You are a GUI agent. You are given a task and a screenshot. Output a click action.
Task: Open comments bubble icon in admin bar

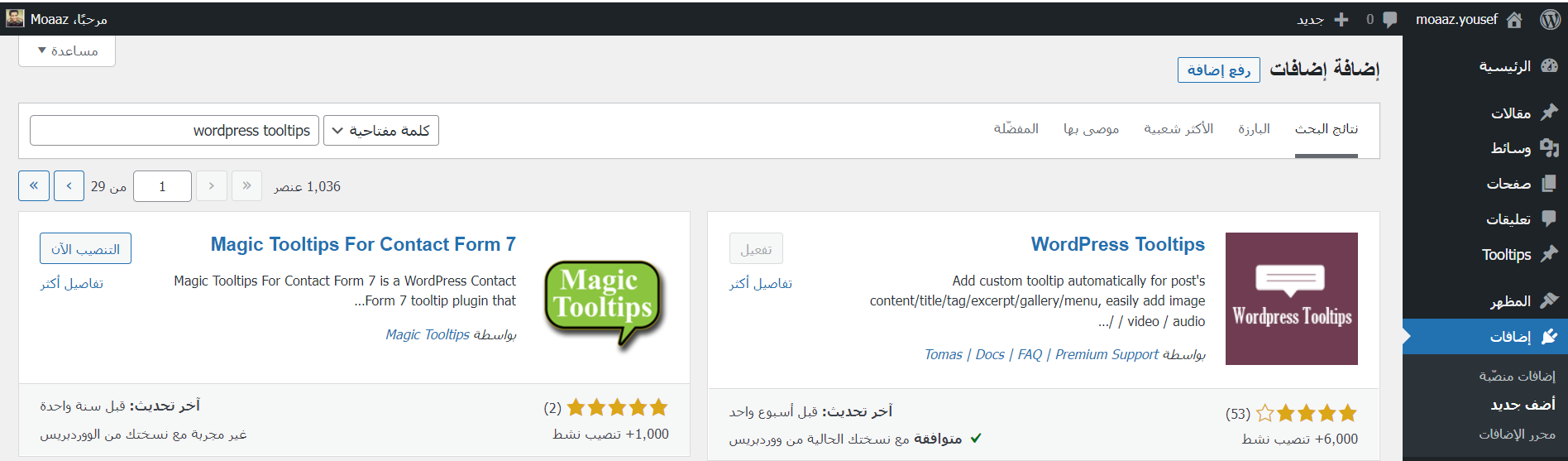pos(1390,20)
